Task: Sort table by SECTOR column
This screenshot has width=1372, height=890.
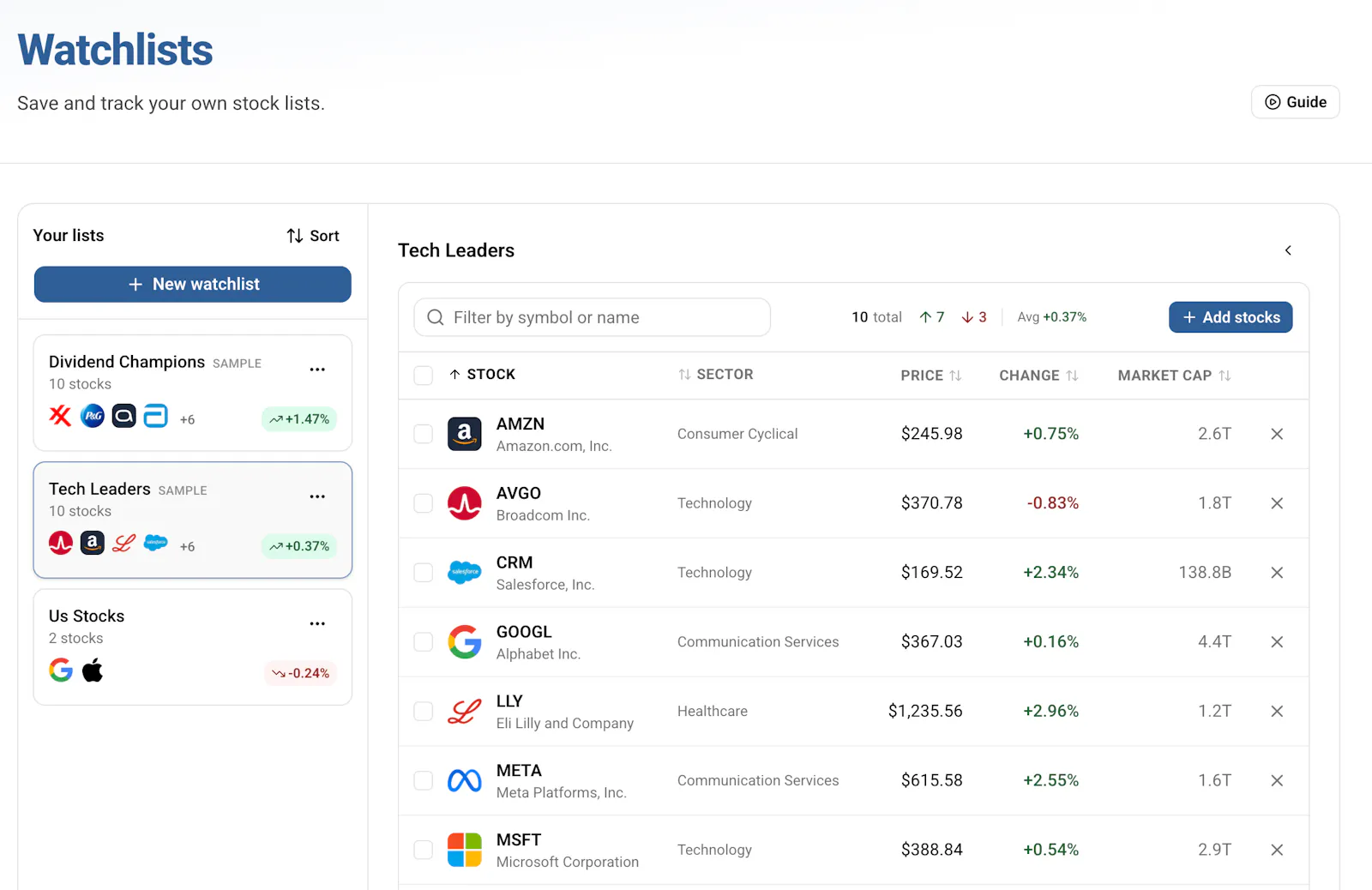Action: click(716, 375)
